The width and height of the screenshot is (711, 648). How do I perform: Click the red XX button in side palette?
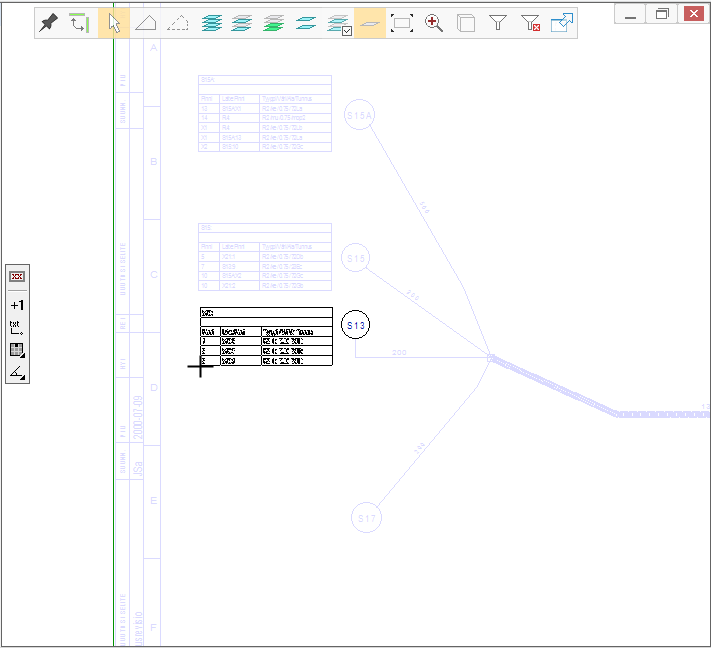pyautogui.click(x=17, y=277)
